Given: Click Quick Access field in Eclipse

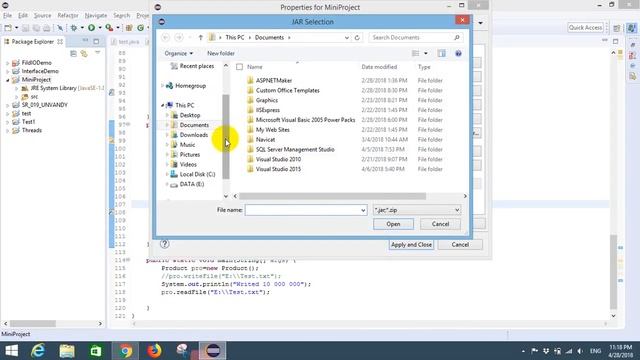Looking at the screenshot, I should (x=585, y=28).
